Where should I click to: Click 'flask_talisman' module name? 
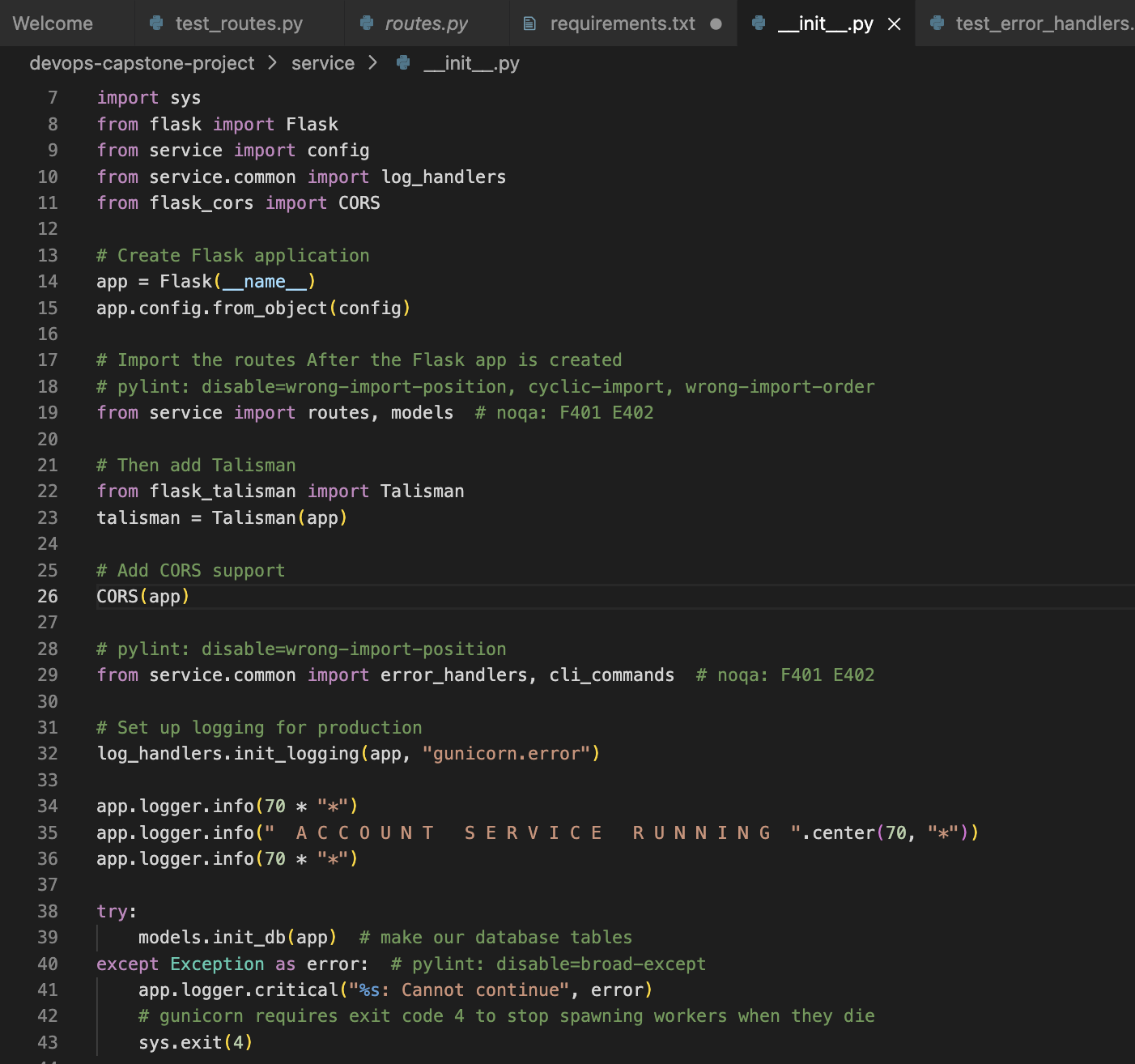(x=223, y=492)
